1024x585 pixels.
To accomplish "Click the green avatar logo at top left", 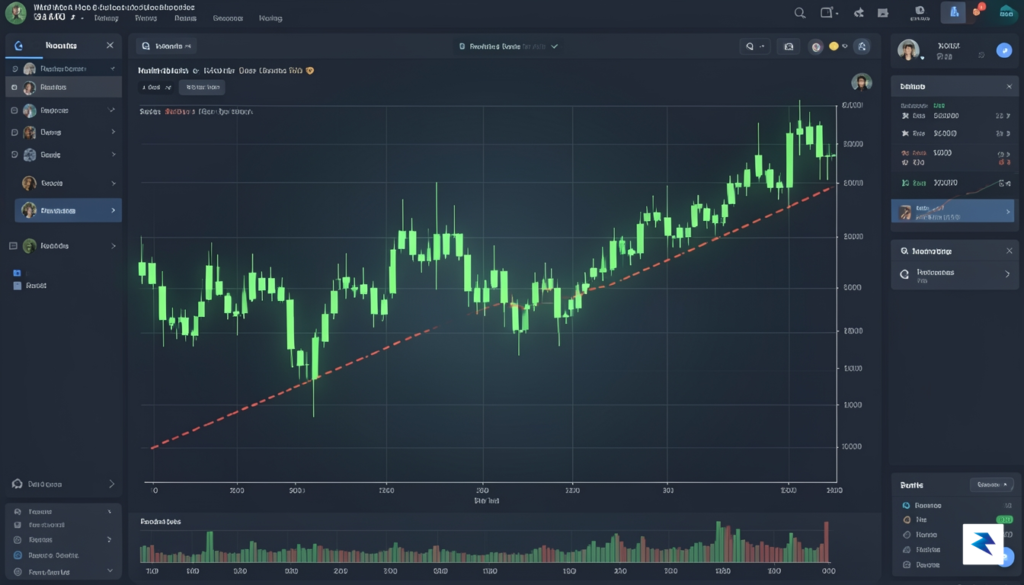I will coord(15,12).
